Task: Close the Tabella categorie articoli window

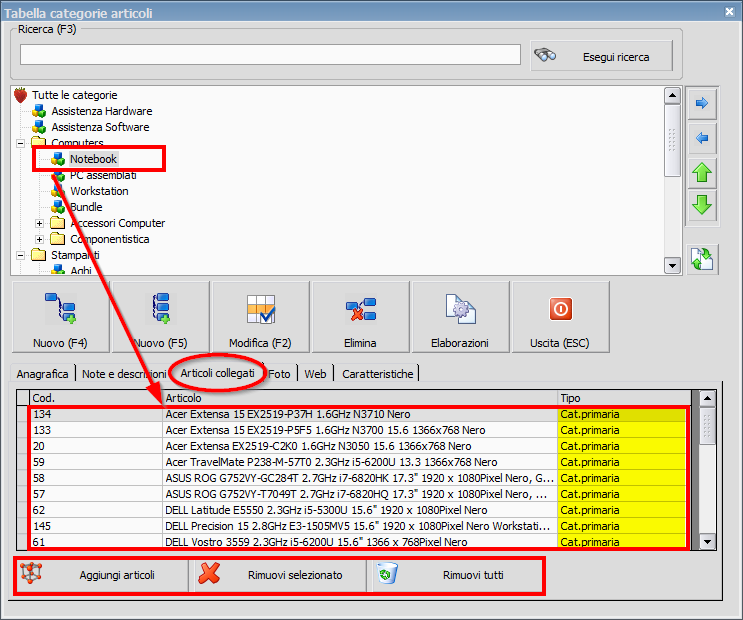Action: (x=729, y=12)
